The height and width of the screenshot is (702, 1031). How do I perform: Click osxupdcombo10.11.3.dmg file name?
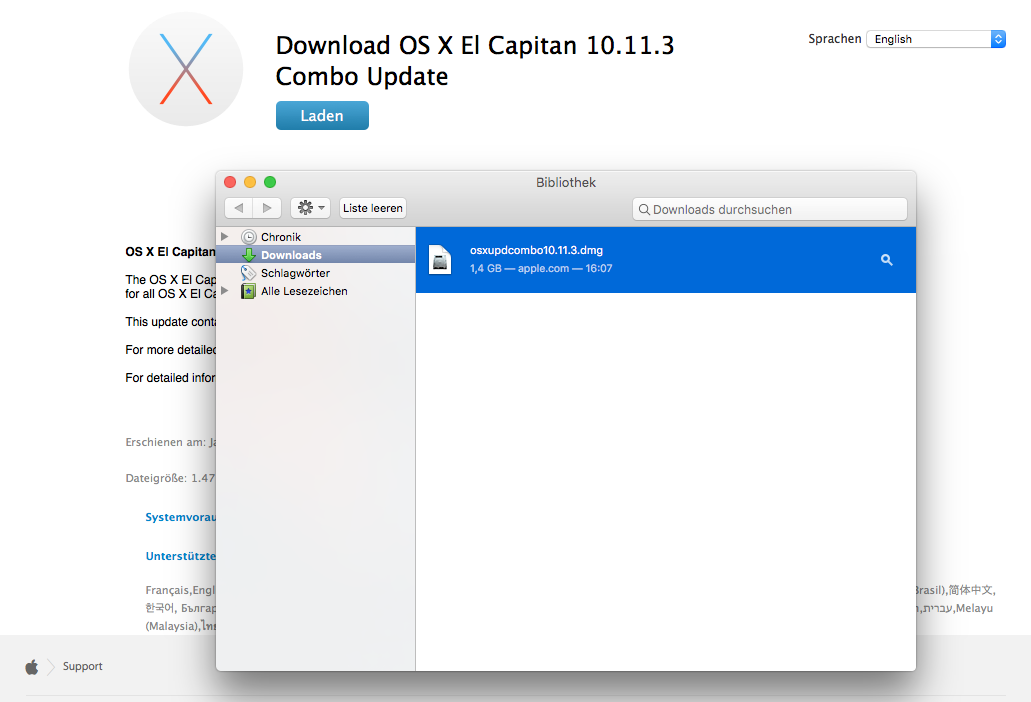tap(537, 250)
